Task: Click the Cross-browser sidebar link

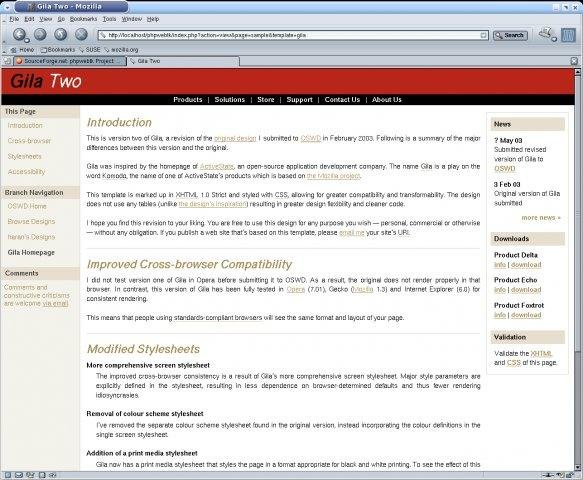Action: click(x=29, y=141)
